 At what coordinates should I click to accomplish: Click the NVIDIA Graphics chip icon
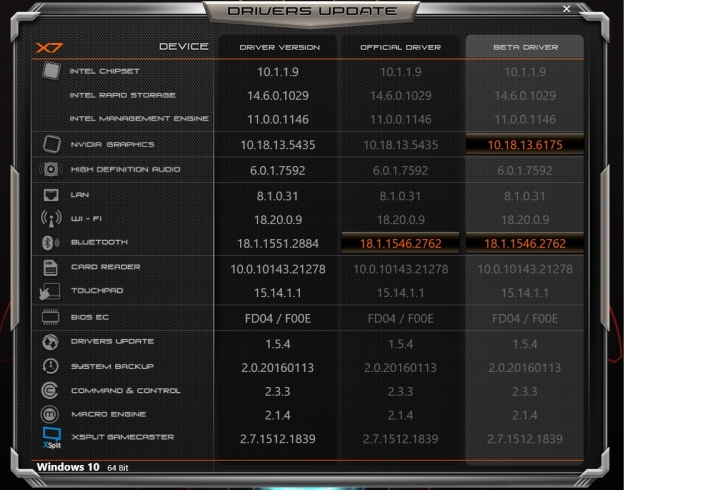[x=51, y=144]
